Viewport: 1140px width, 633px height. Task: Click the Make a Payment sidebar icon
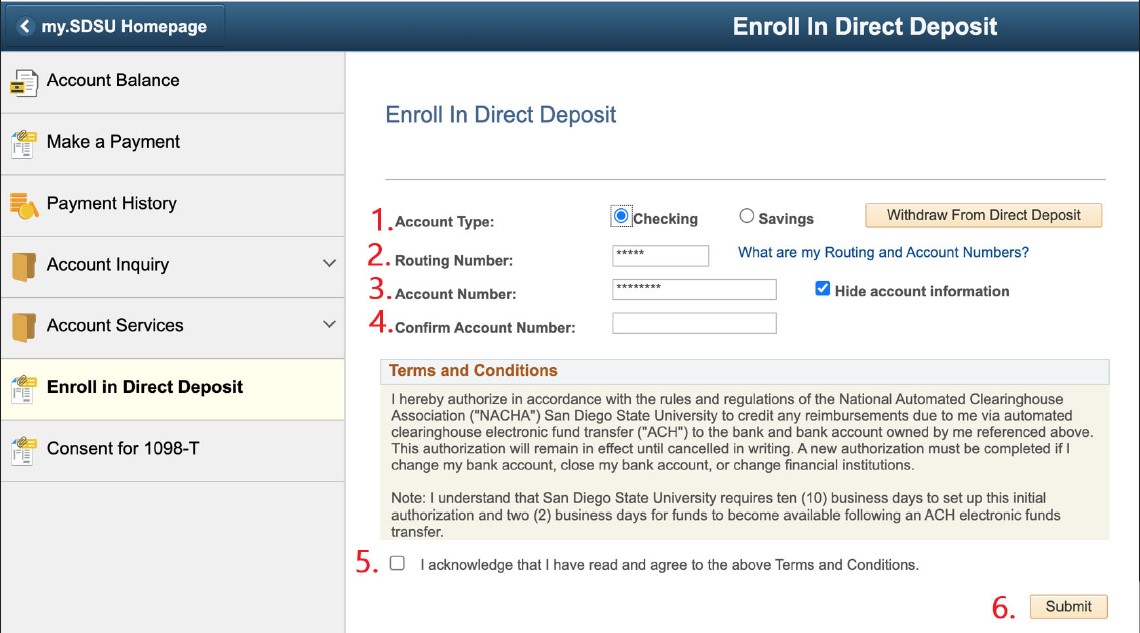pos(23,144)
